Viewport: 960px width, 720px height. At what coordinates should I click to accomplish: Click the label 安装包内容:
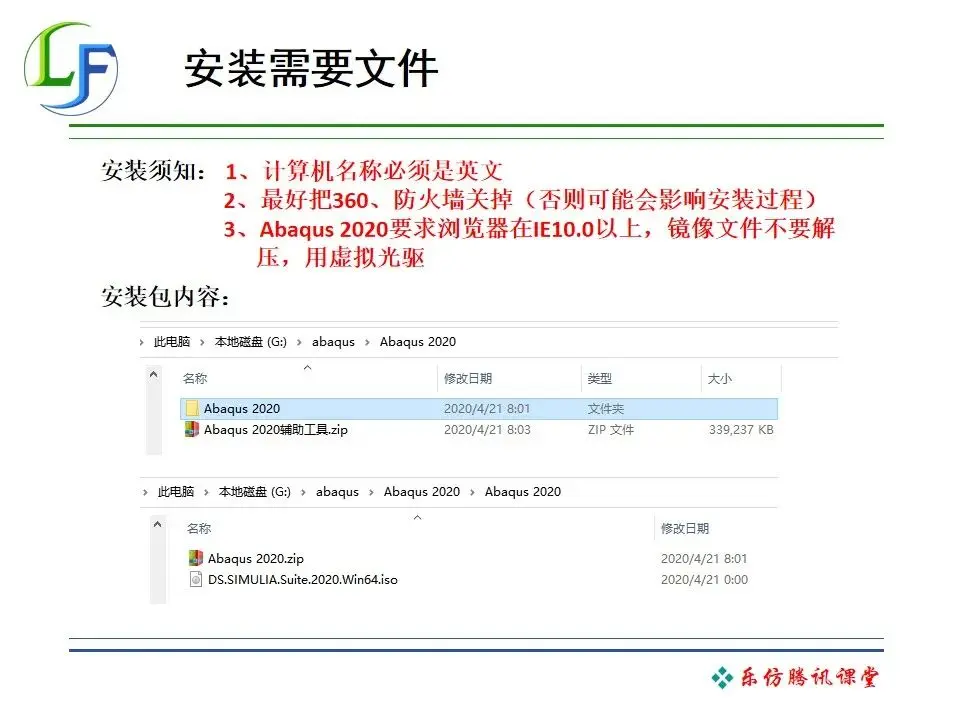[x=165, y=296]
